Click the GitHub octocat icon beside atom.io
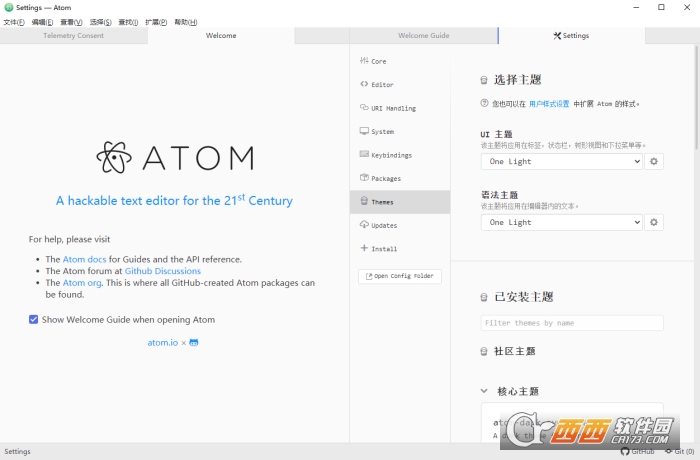 pyautogui.click(x=194, y=343)
